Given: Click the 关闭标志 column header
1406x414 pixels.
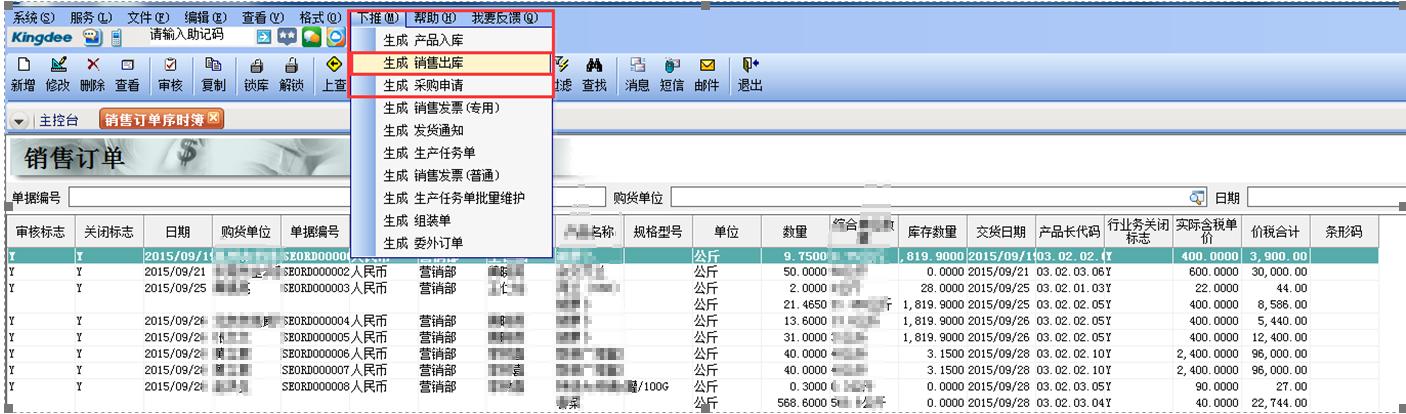Looking at the screenshot, I should click(x=109, y=232).
